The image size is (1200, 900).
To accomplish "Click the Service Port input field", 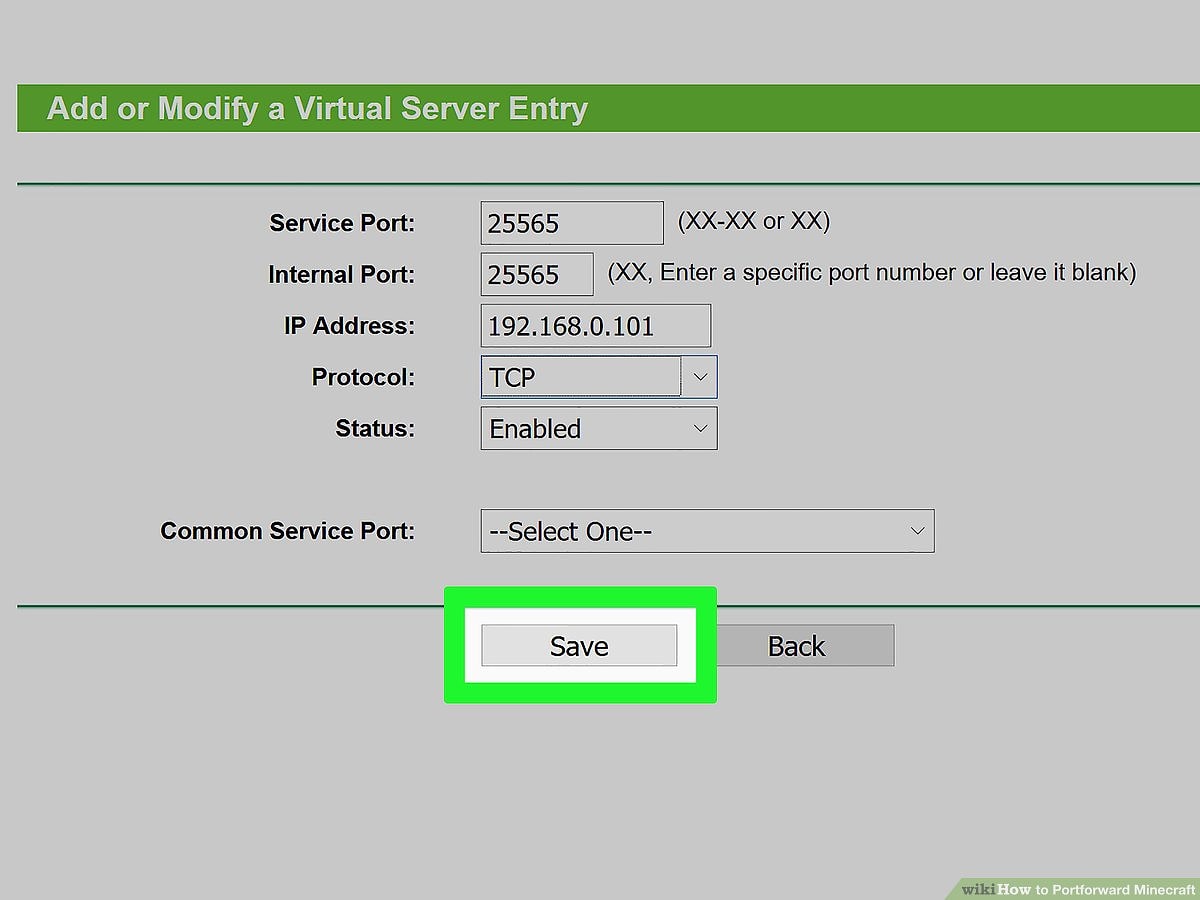I will [x=571, y=222].
